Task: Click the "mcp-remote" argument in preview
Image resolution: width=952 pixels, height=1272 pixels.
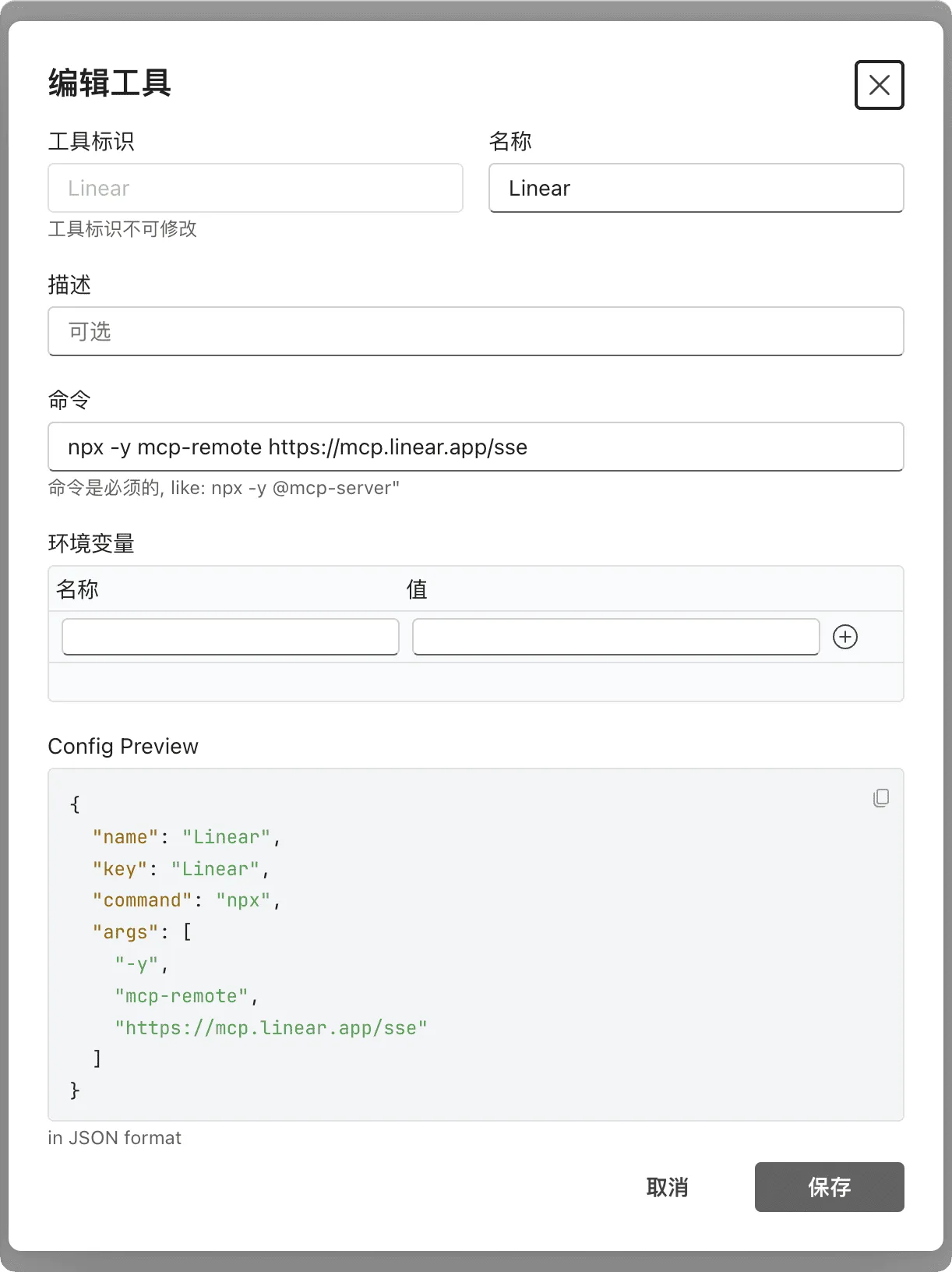Action: (x=186, y=996)
